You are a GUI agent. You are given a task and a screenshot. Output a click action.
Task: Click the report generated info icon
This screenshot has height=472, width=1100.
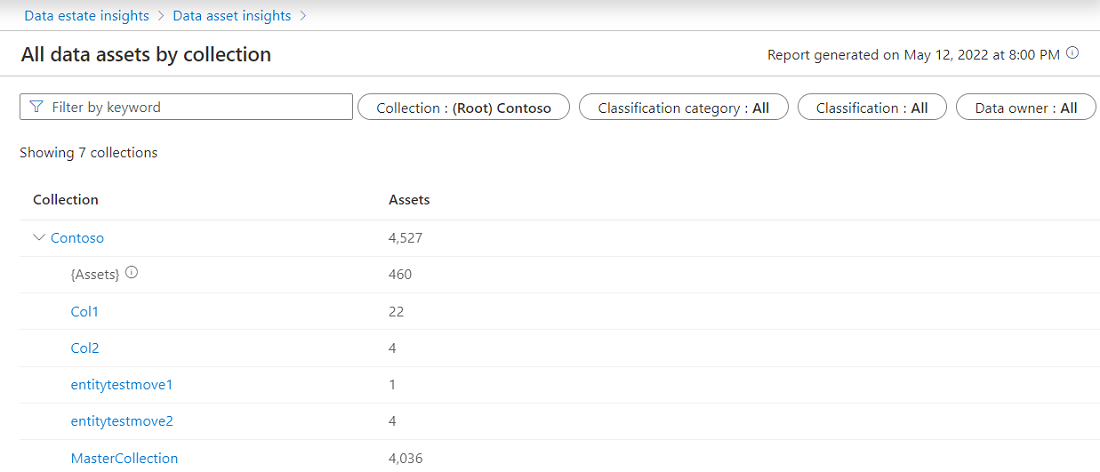[x=1073, y=54]
